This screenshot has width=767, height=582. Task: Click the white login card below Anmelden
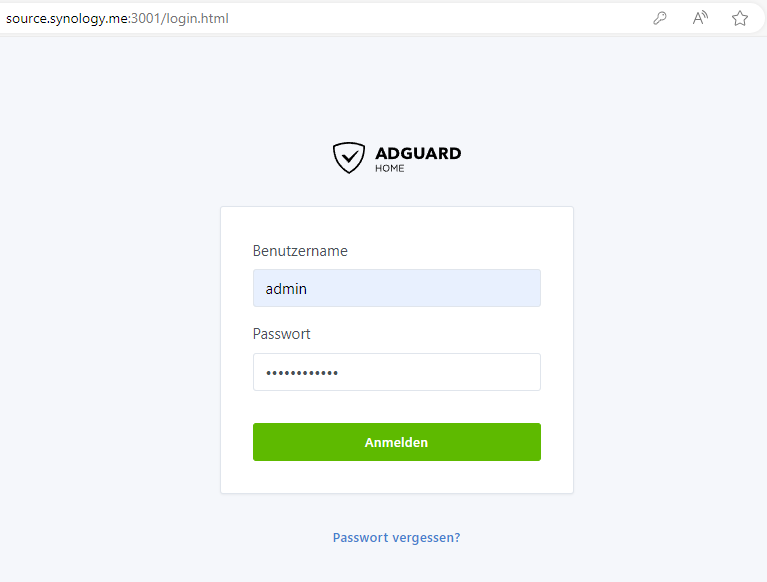pyautogui.click(x=396, y=476)
